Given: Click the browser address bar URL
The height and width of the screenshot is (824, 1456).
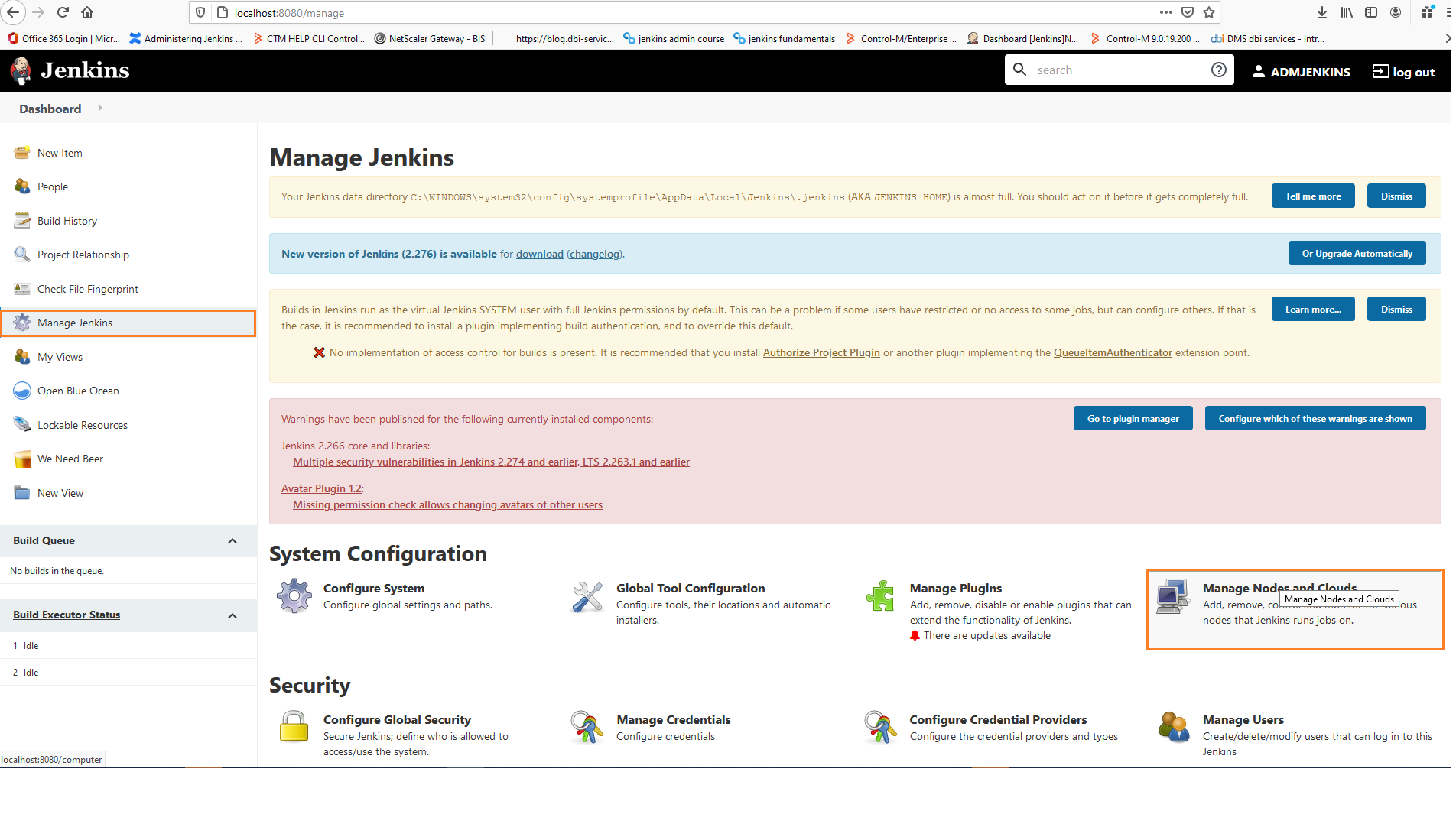Looking at the screenshot, I should pyautogui.click(x=289, y=13).
